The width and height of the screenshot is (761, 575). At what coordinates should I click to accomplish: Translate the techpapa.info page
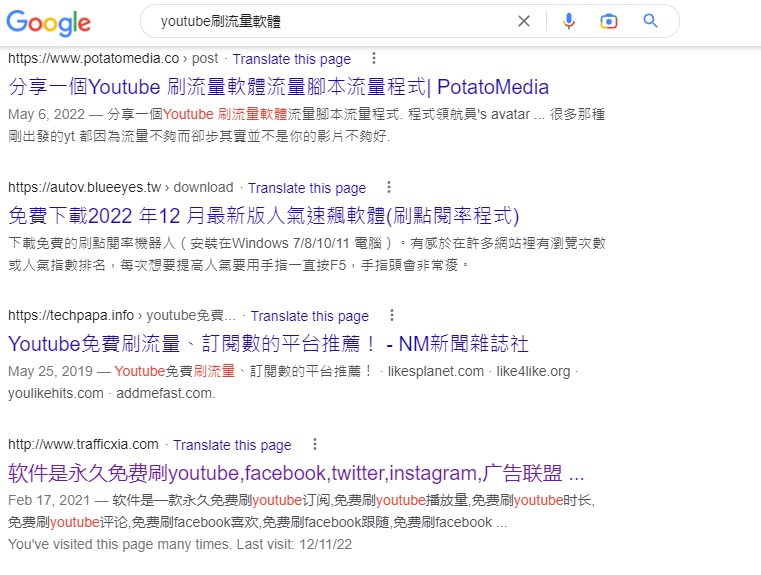click(310, 316)
